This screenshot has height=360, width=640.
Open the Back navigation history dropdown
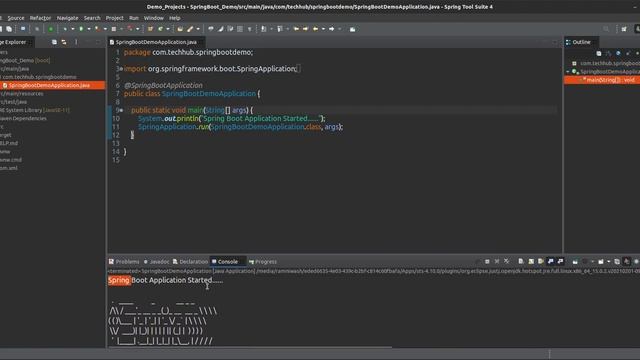[323, 29]
